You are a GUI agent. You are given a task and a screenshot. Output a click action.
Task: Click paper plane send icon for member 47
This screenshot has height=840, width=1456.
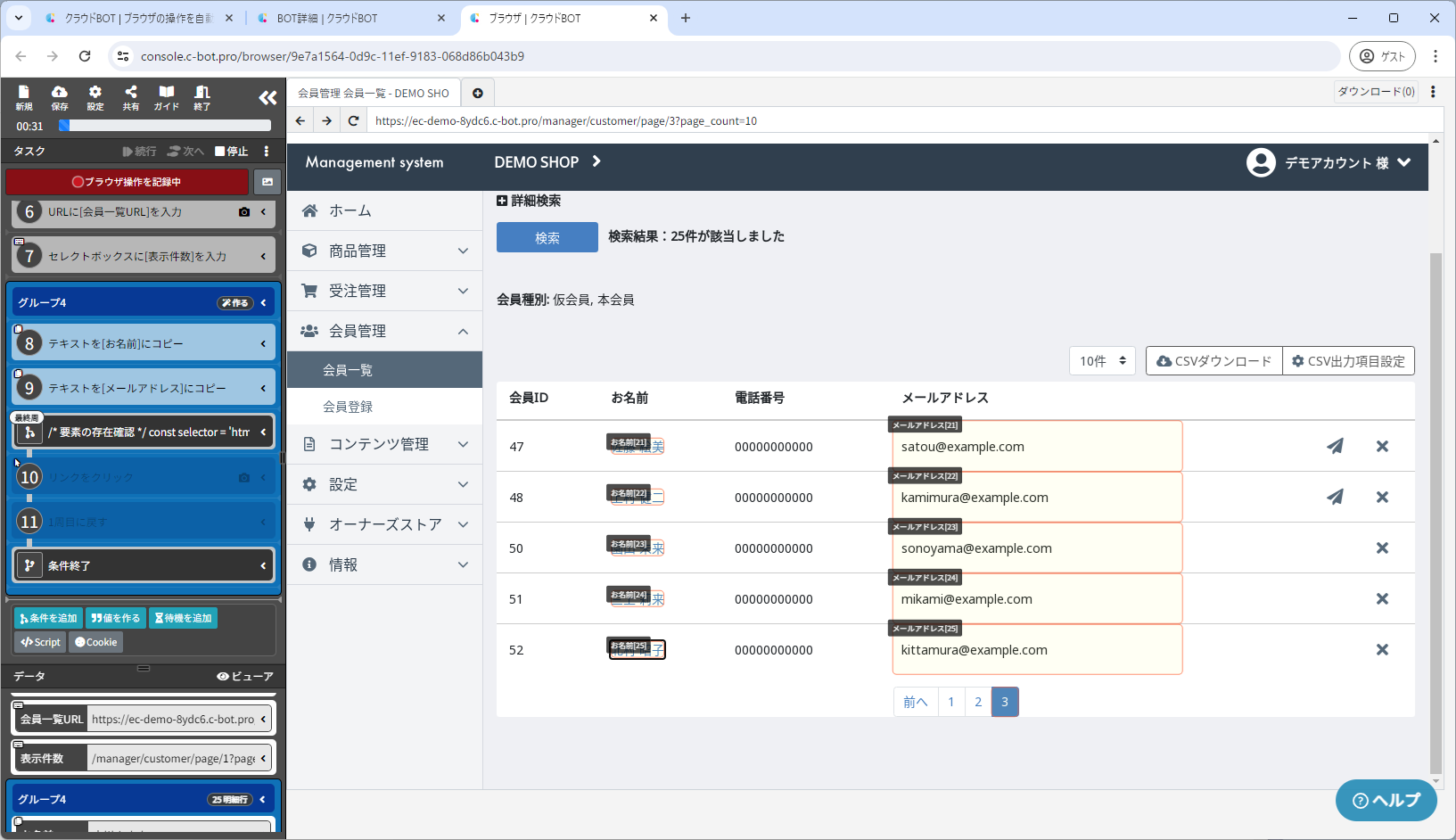coord(1335,446)
